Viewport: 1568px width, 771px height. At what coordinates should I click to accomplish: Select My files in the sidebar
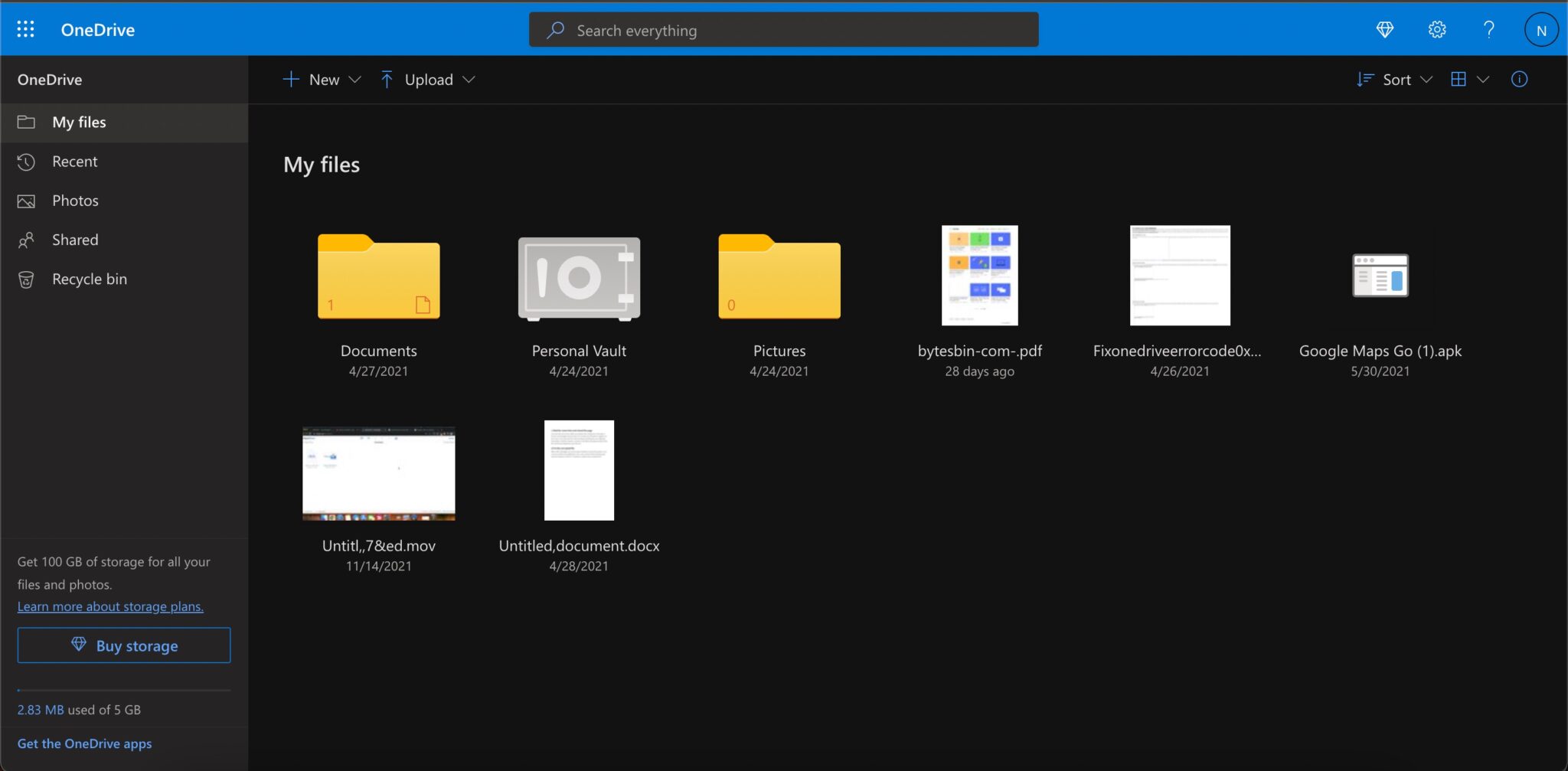click(79, 122)
